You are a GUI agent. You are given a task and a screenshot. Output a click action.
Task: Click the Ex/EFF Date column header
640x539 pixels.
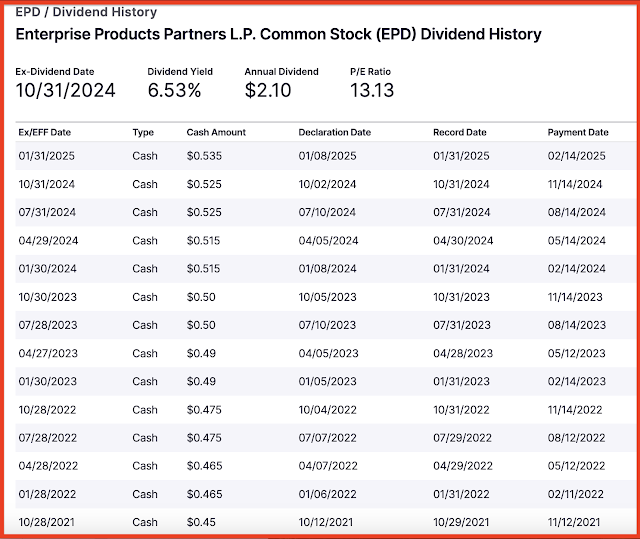tap(44, 132)
